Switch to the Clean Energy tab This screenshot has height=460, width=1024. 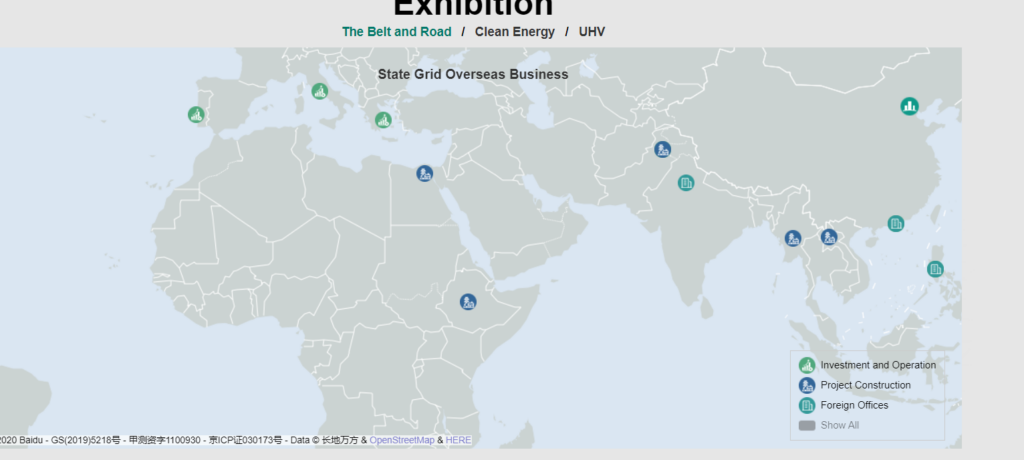tap(515, 31)
